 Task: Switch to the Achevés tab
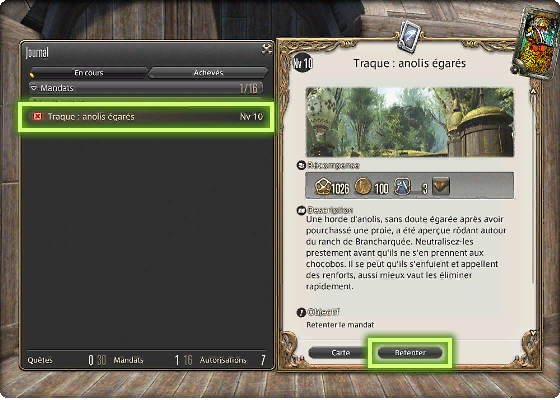(208, 73)
